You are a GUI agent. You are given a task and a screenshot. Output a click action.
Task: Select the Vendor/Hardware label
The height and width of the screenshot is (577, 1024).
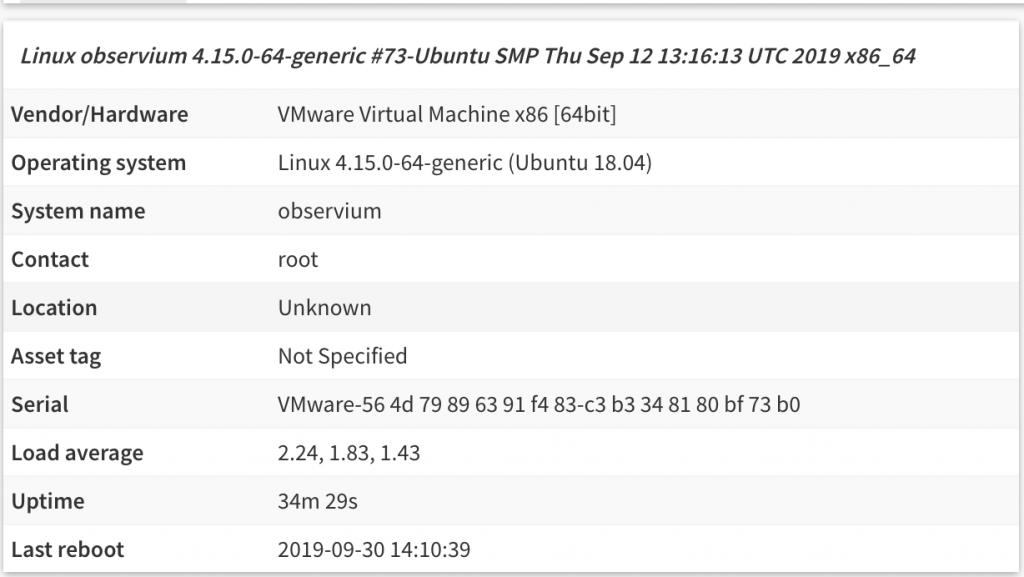[99, 114]
